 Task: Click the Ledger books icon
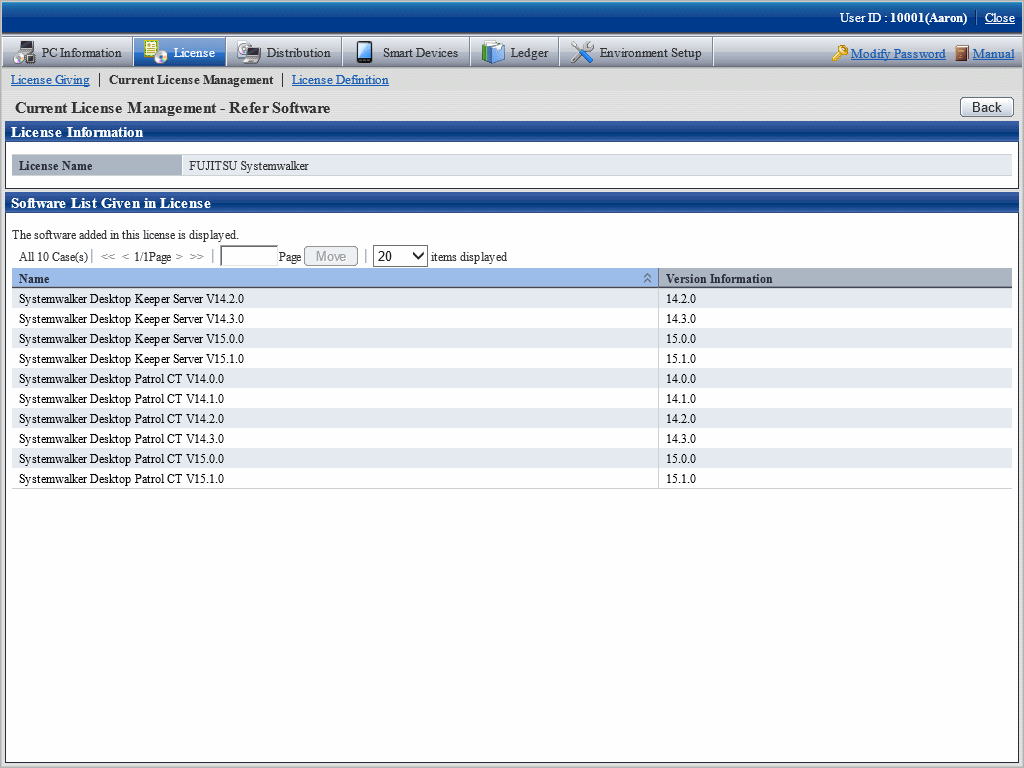(493, 52)
